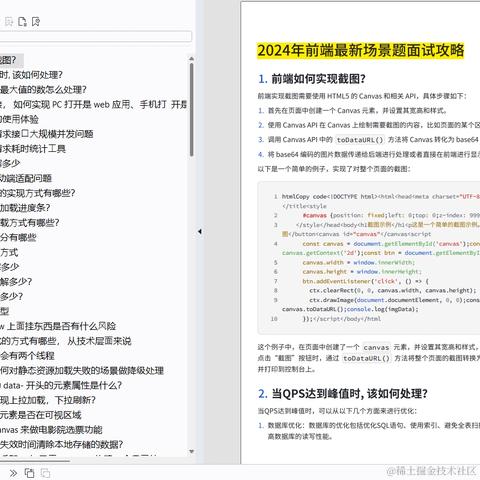The height and width of the screenshot is (480, 480).
Task: Click the dark overlapping-pages icon at sidebar bottom
Action: tap(29, 473)
